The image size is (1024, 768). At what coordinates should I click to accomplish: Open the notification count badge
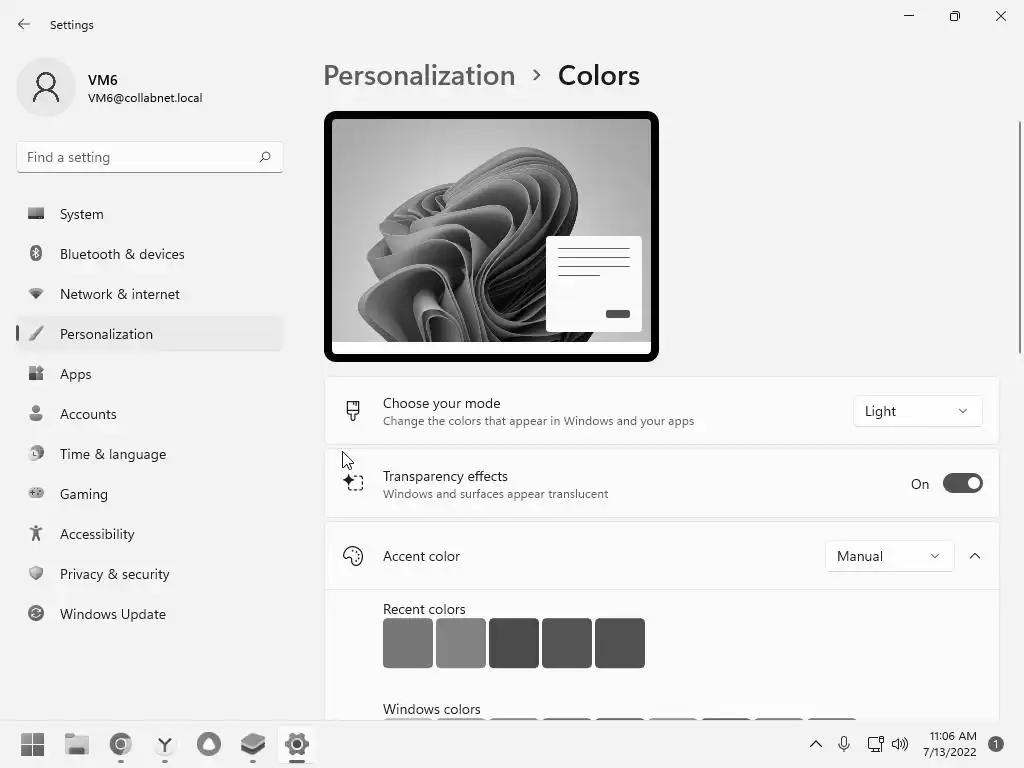pyautogui.click(x=995, y=744)
